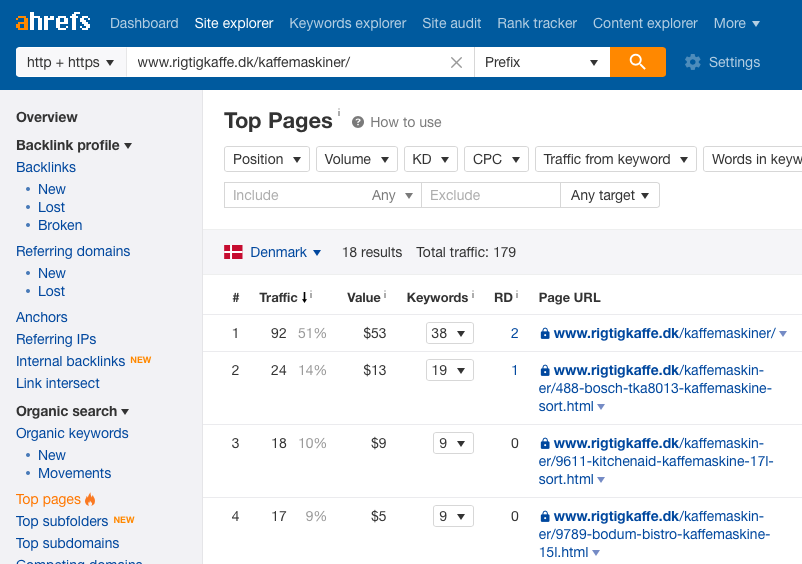The image size is (802, 564).
Task: Open the arrow menu after bosch-tka8013 URL
Action: click(x=601, y=407)
